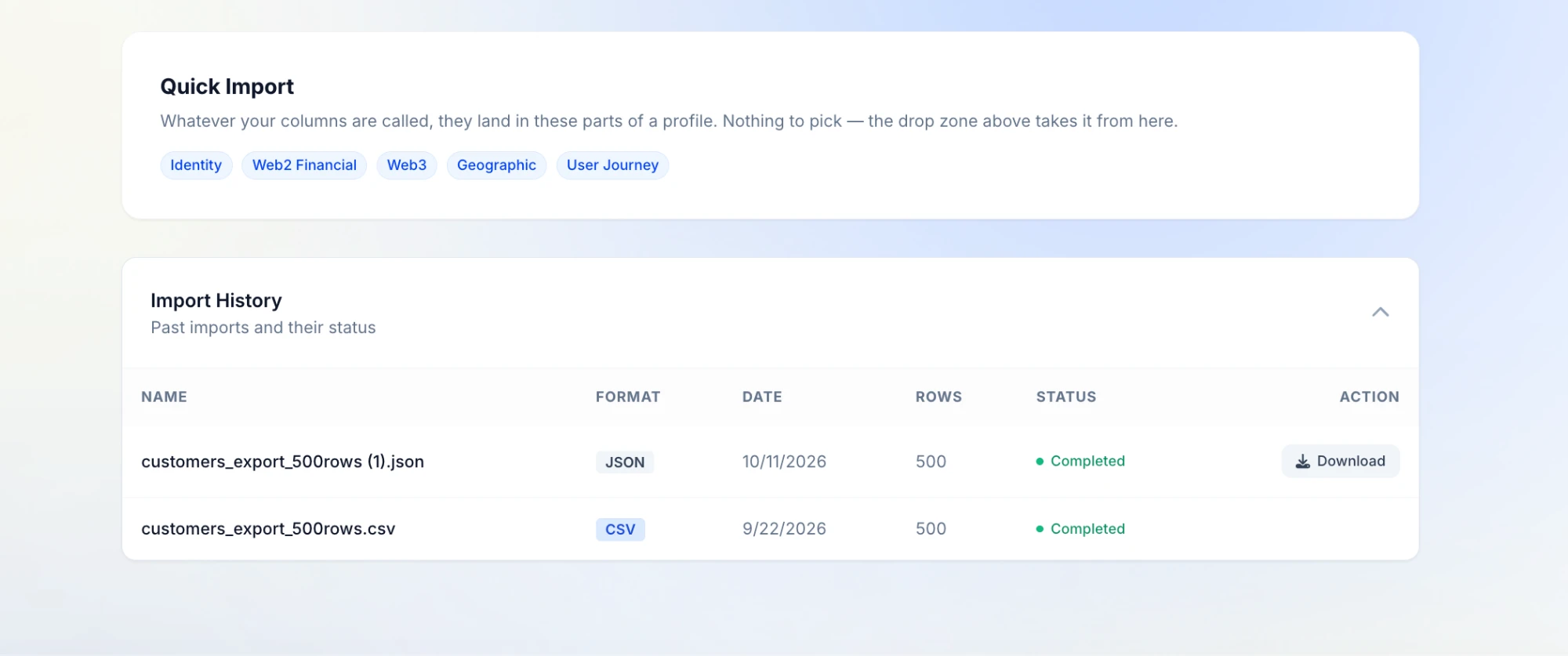The width and height of the screenshot is (1568, 656).
Task: Click the Quick Import heading
Action: [x=227, y=86]
